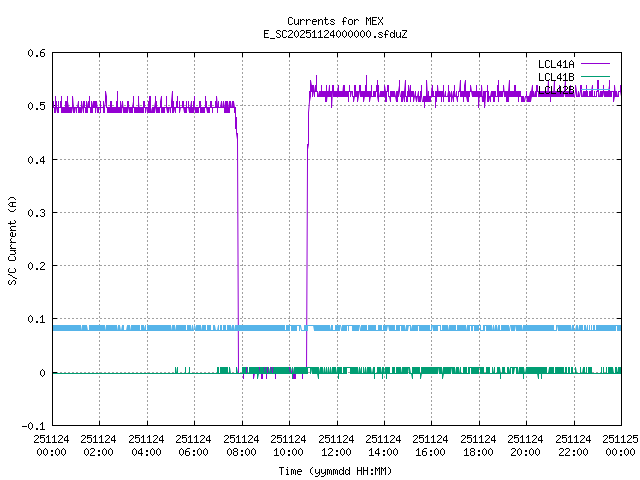The width and height of the screenshot is (640, 480).
Task: Click the 251124 12:00 x-axis tick label
Action: (x=336, y=443)
